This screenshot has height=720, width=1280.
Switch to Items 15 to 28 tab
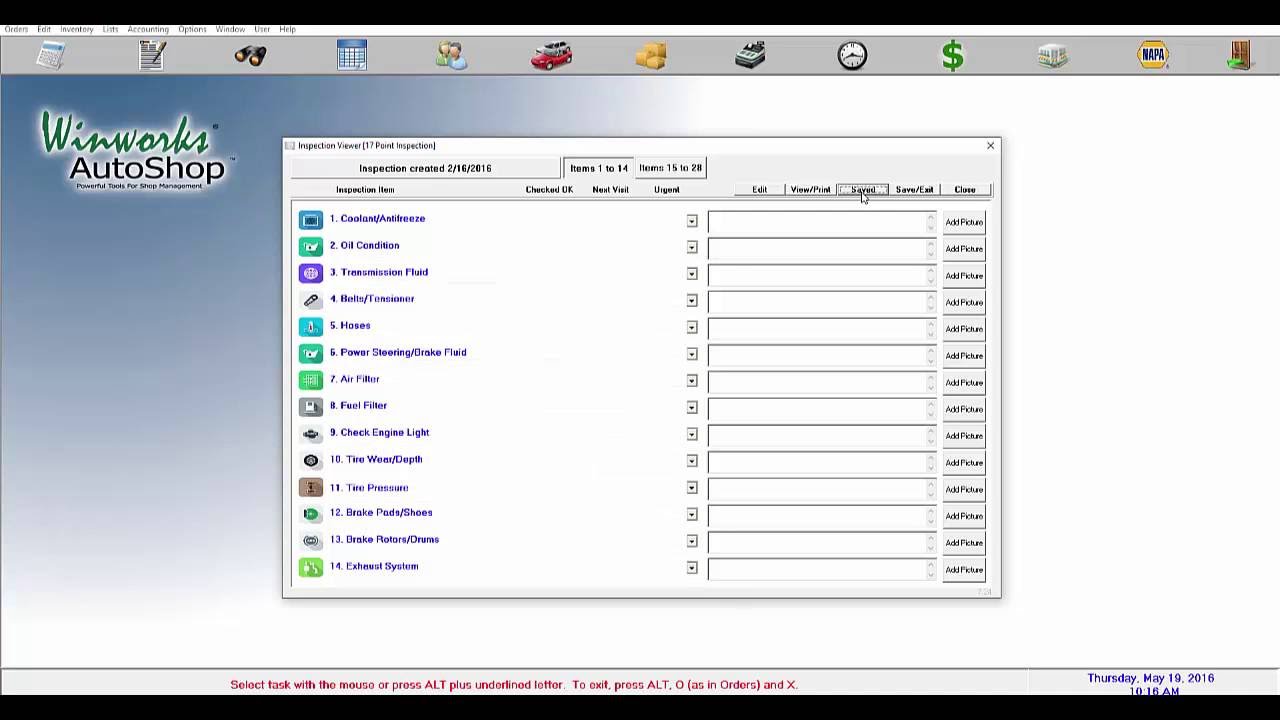click(670, 168)
